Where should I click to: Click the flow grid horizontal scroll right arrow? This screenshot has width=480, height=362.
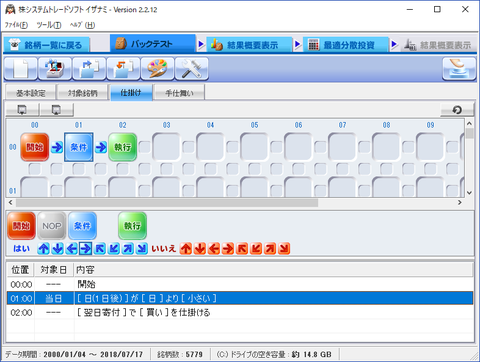click(460, 202)
